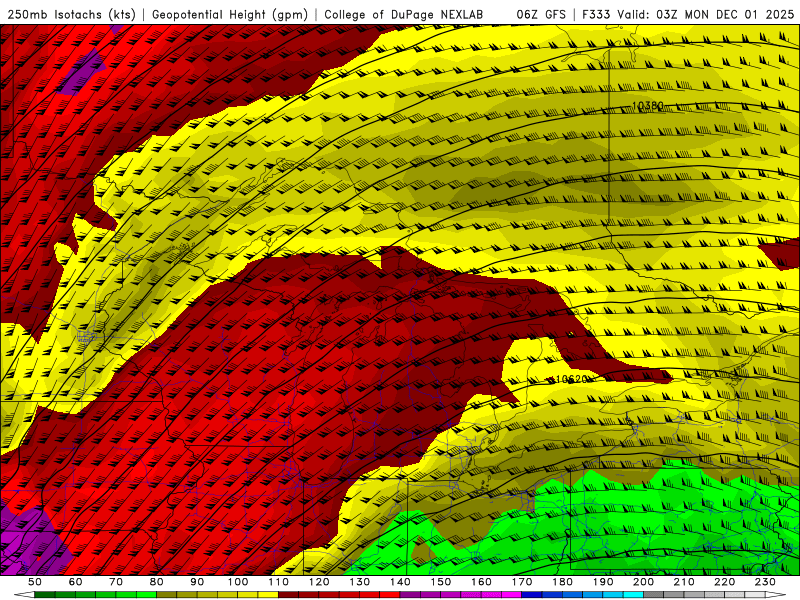This screenshot has height=600, width=800.
Task: Click the 160 value on the color scale
Action: click(481, 582)
